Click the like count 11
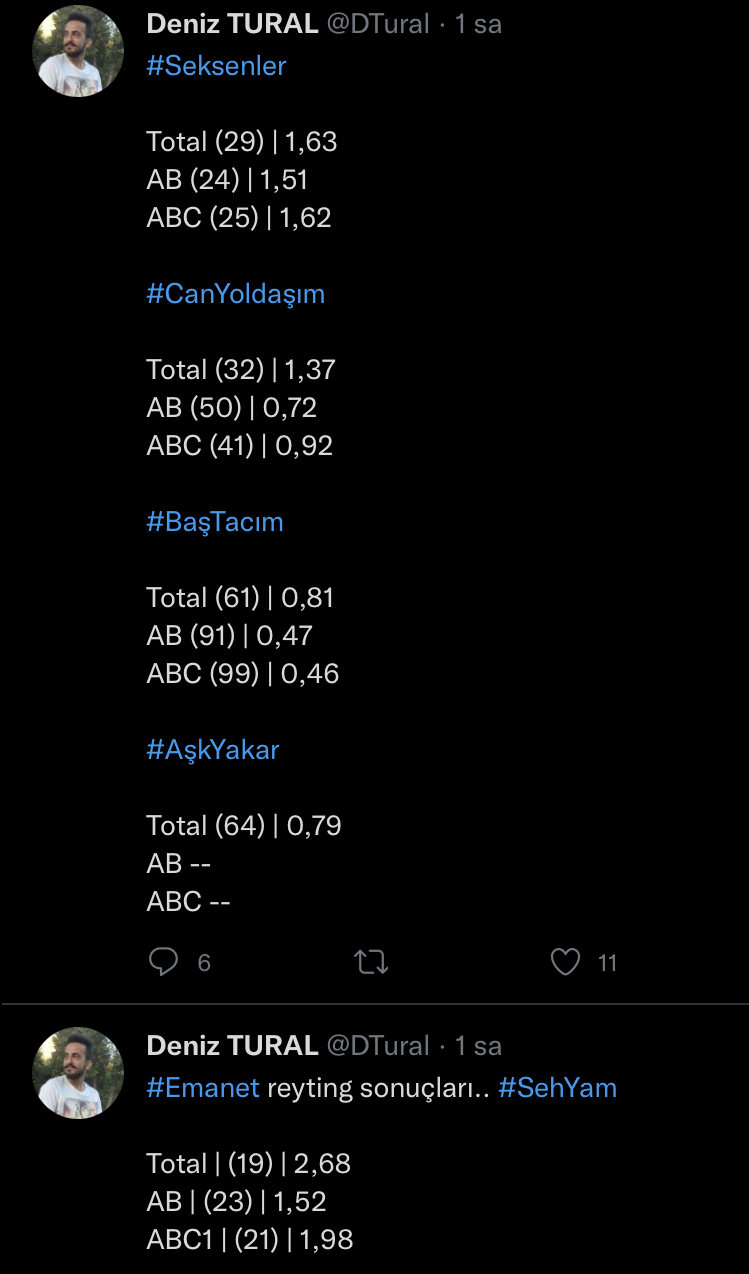Screen dimensions: 749x1274 607,963
